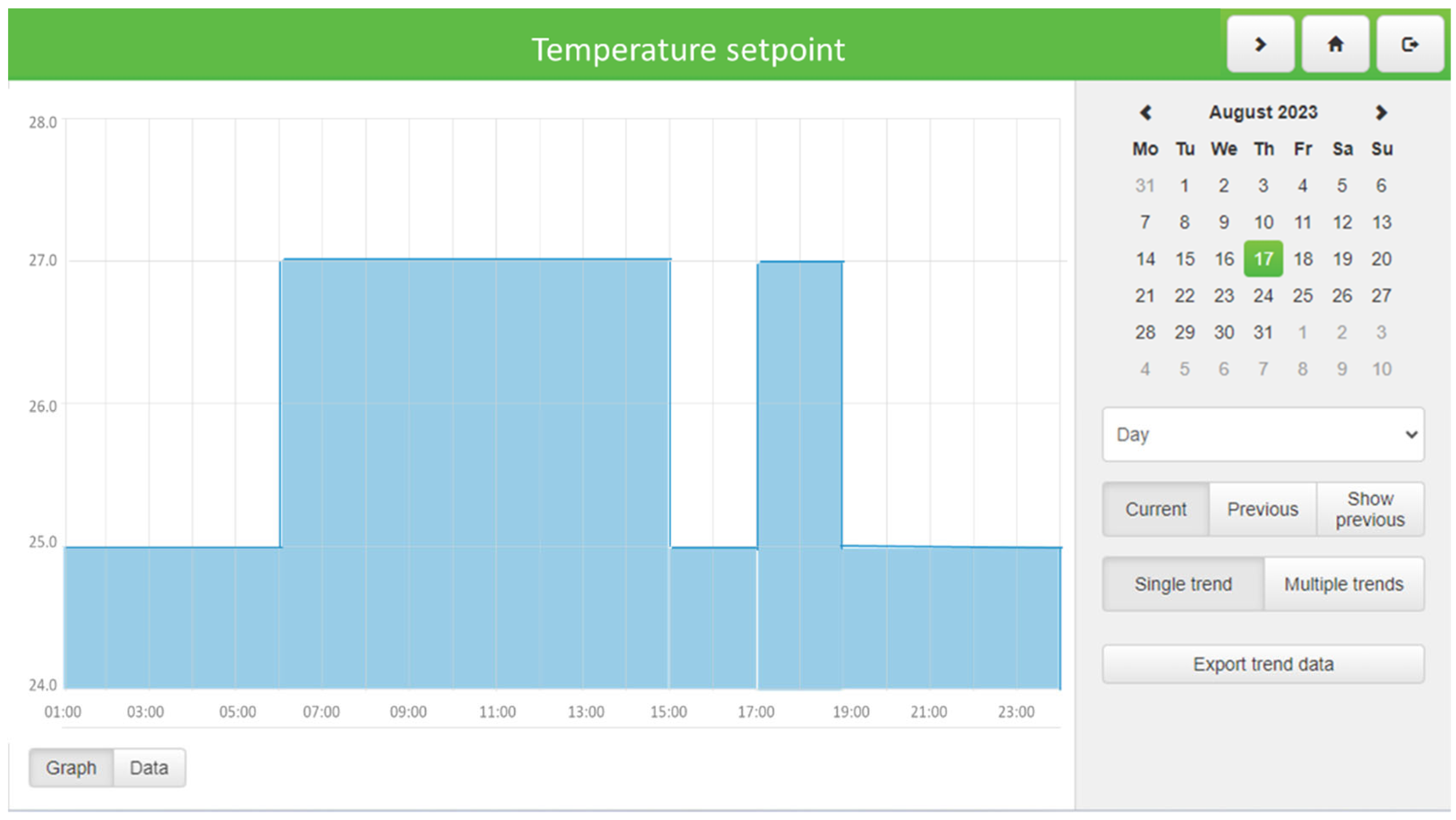Image resolution: width=1456 pixels, height=820 pixels.
Task: Pick August 24 on the calendar
Action: tap(1263, 295)
